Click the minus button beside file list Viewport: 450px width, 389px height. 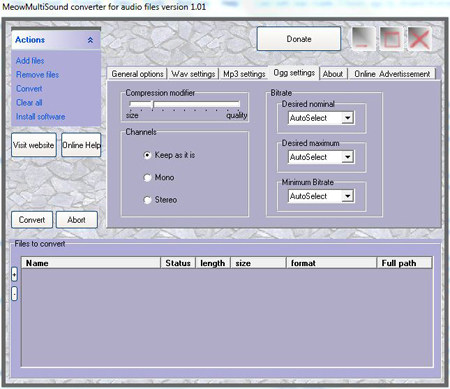pyautogui.click(x=14, y=294)
